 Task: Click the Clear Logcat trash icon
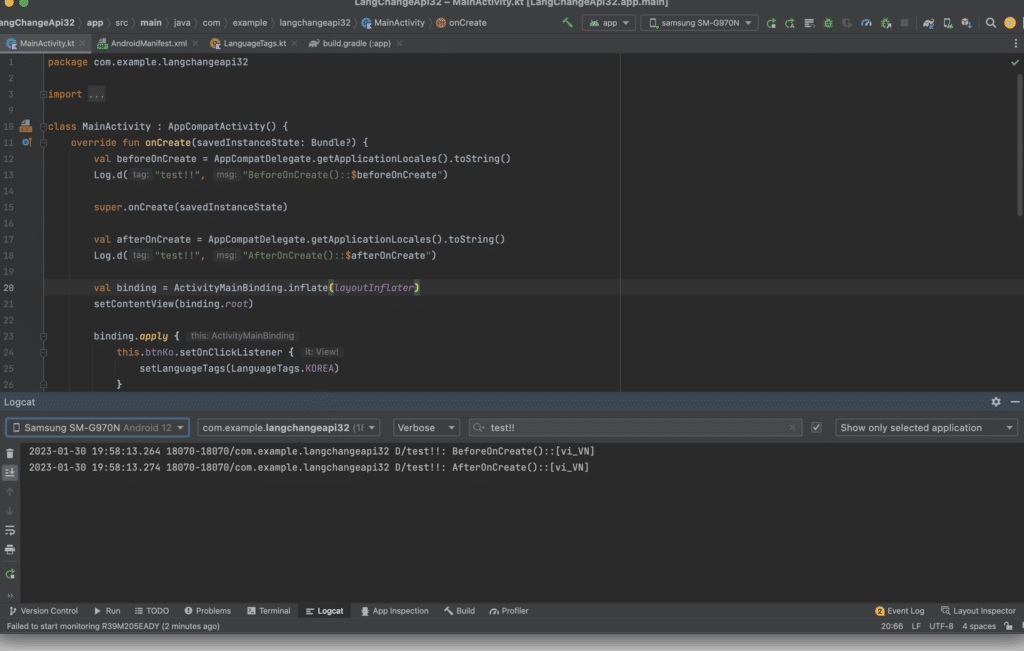click(x=10, y=453)
